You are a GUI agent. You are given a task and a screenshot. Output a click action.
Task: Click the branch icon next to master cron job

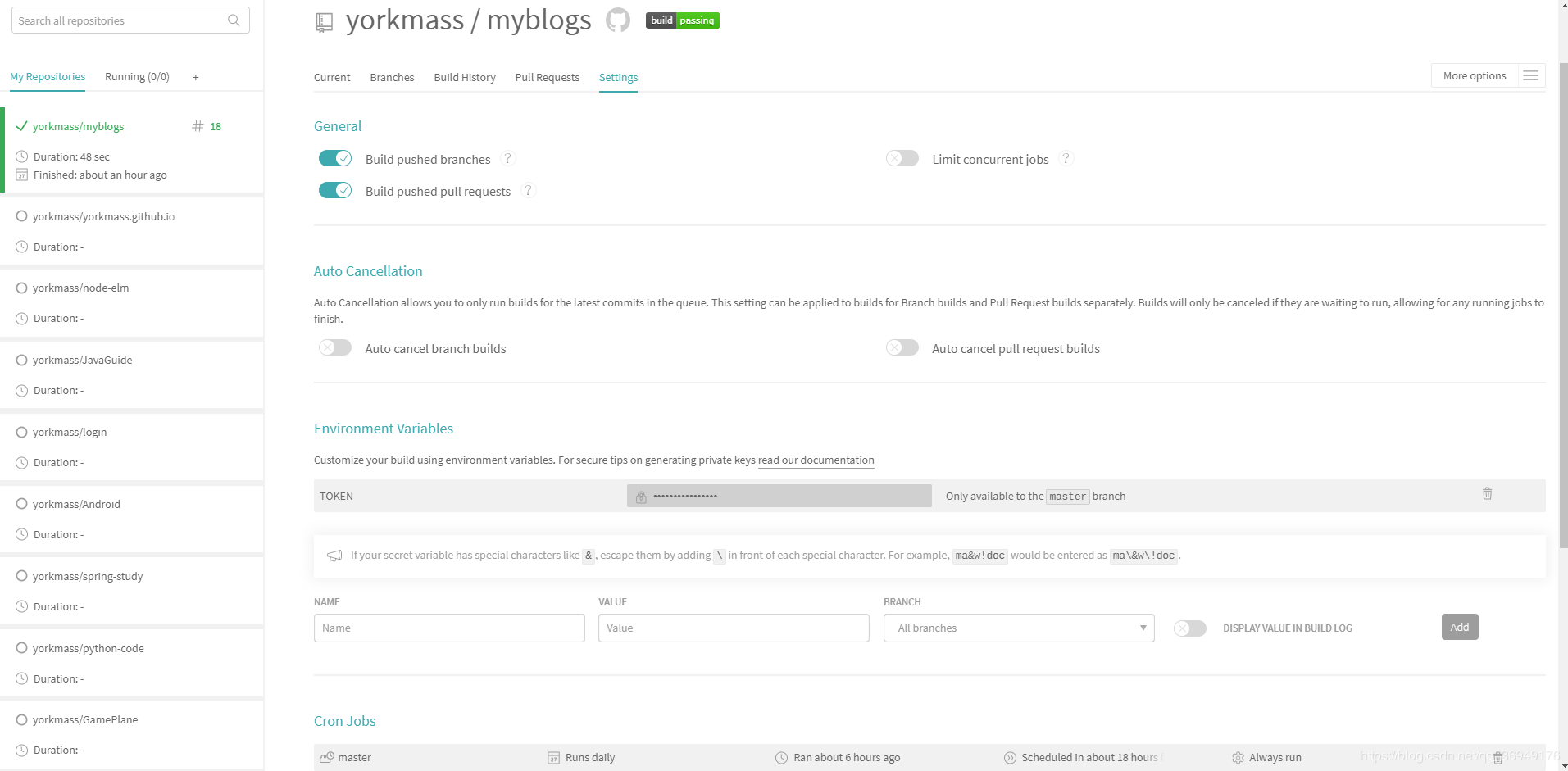click(x=327, y=757)
